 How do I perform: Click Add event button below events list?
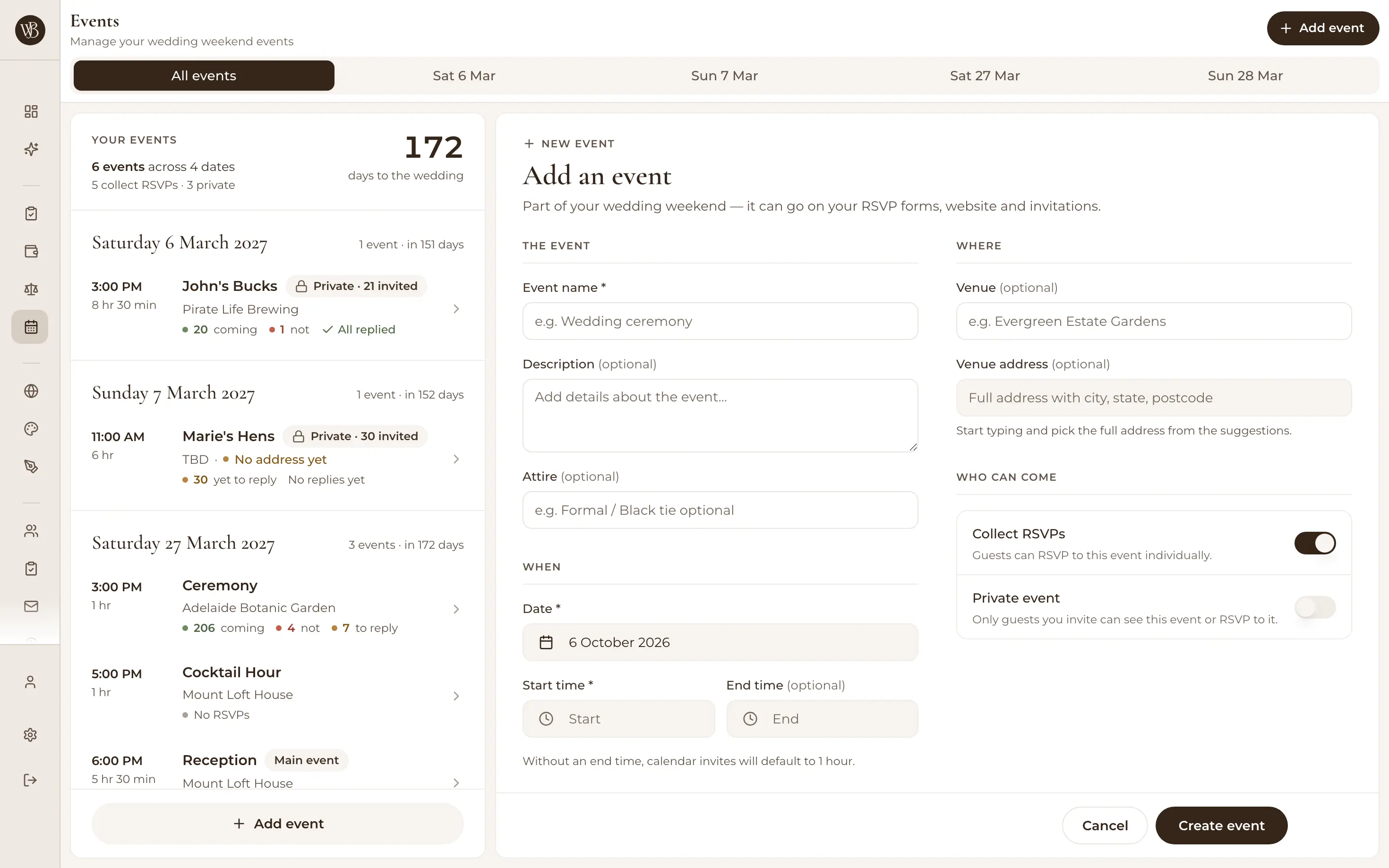278,824
